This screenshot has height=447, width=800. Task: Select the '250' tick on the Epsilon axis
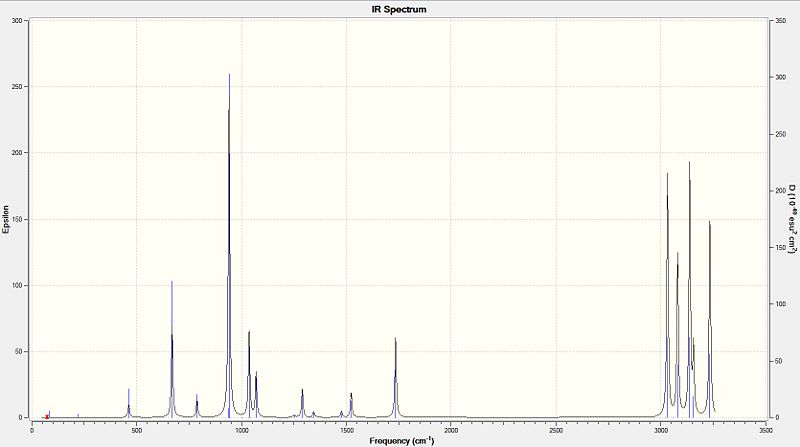tap(17, 87)
